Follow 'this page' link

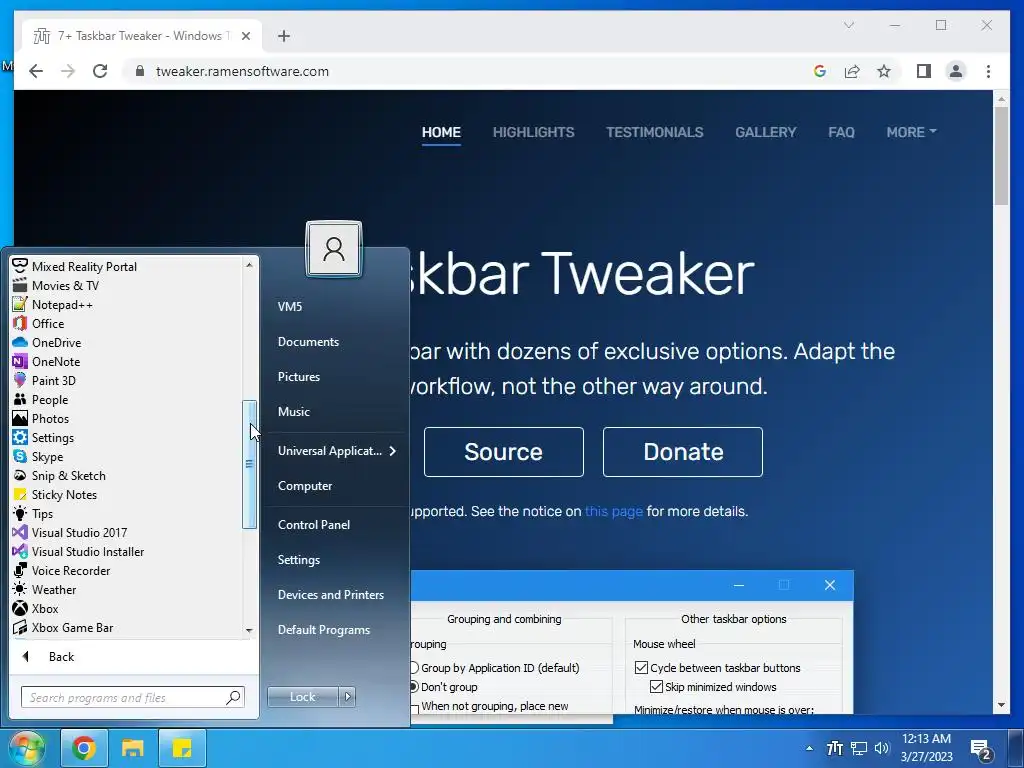(x=613, y=511)
